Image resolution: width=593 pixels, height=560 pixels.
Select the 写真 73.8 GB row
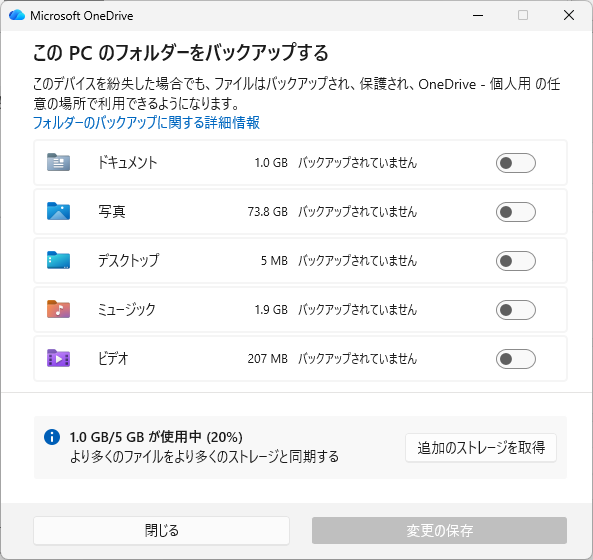point(300,212)
